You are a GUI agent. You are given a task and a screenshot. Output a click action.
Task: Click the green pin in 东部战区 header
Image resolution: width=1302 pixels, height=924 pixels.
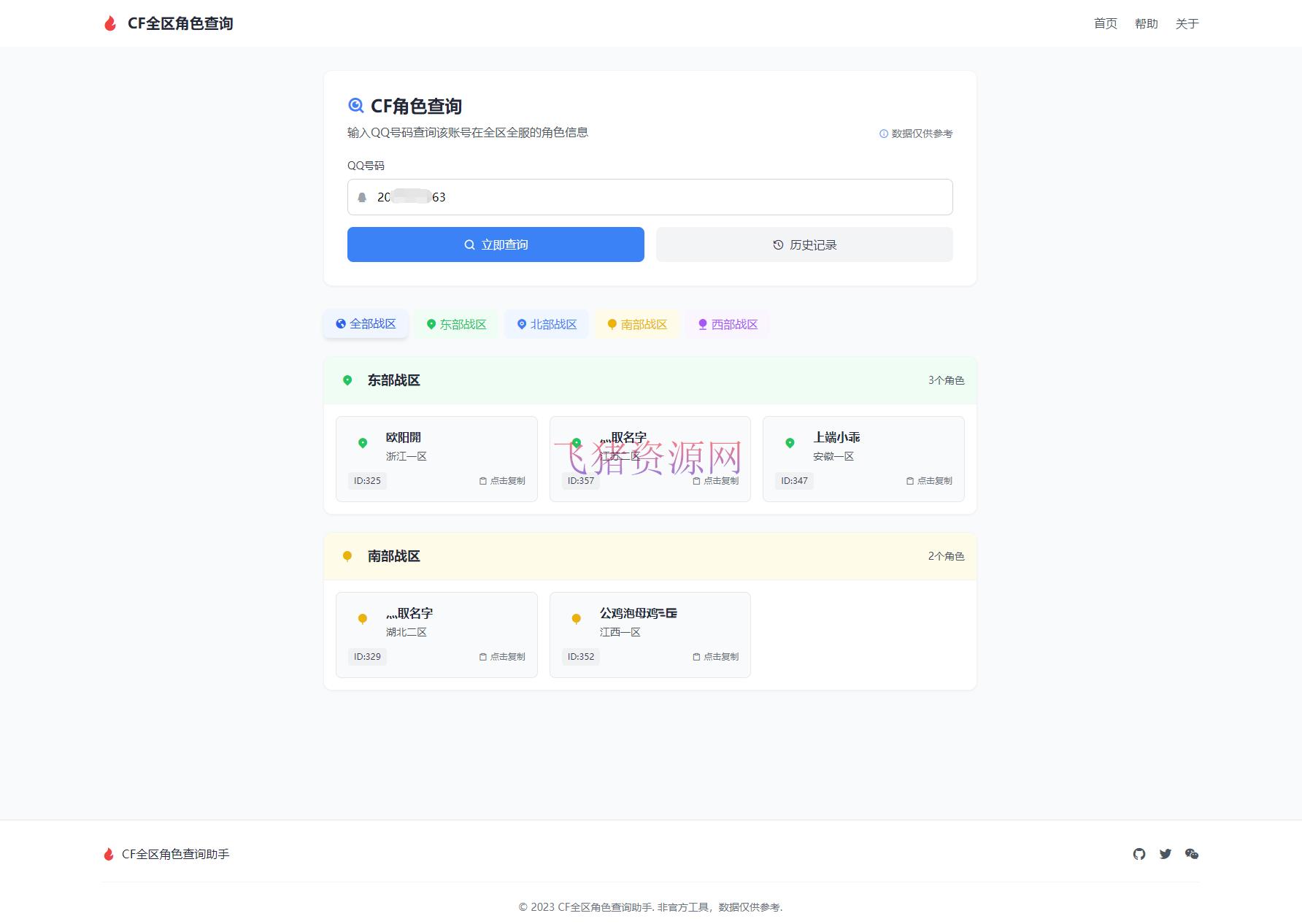point(347,380)
